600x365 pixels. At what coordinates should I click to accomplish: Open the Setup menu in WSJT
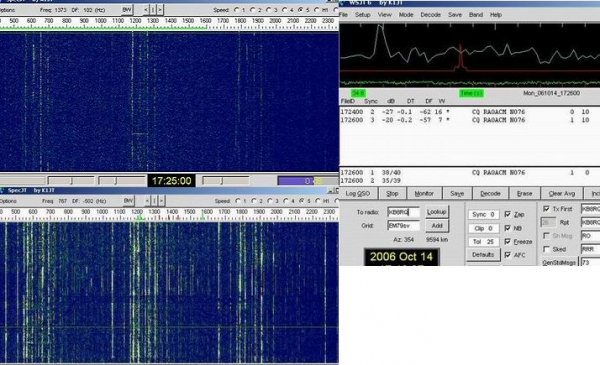(x=362, y=15)
